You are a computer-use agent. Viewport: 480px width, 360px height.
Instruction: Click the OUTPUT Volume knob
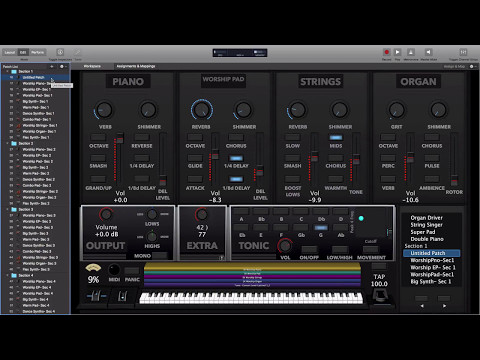pos(106,214)
